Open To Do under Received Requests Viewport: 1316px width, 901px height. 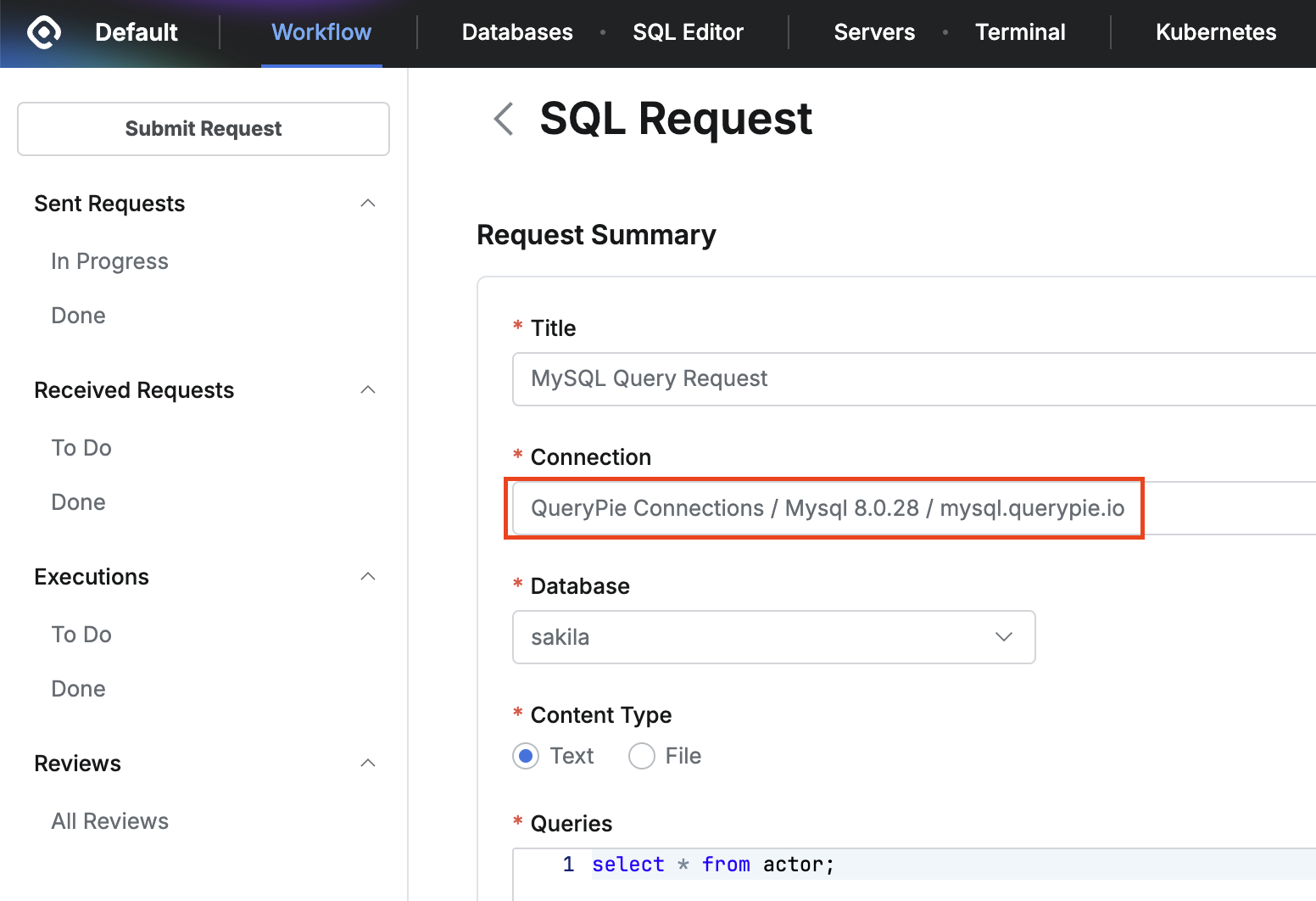(x=81, y=448)
